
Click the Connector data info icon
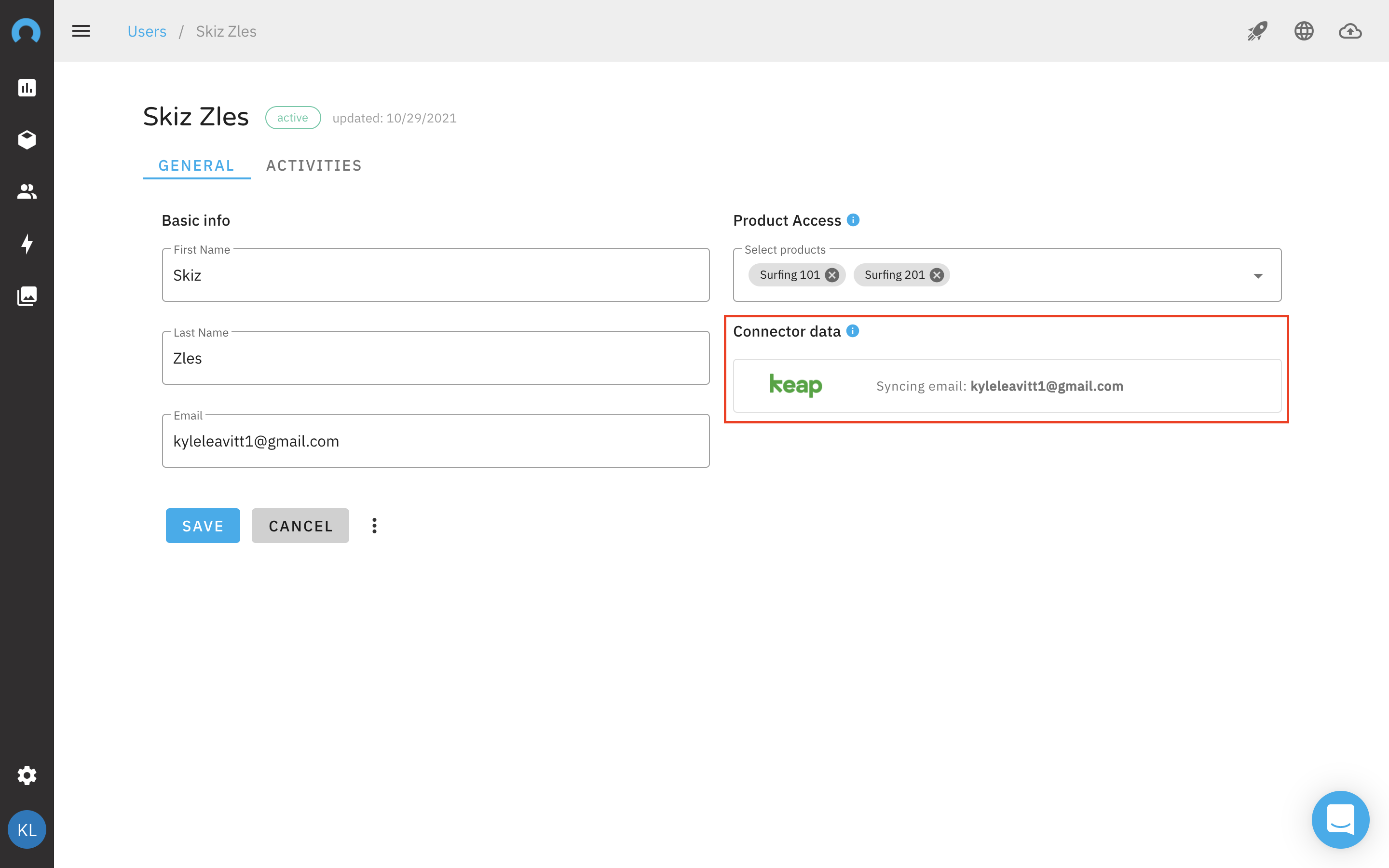tap(853, 331)
